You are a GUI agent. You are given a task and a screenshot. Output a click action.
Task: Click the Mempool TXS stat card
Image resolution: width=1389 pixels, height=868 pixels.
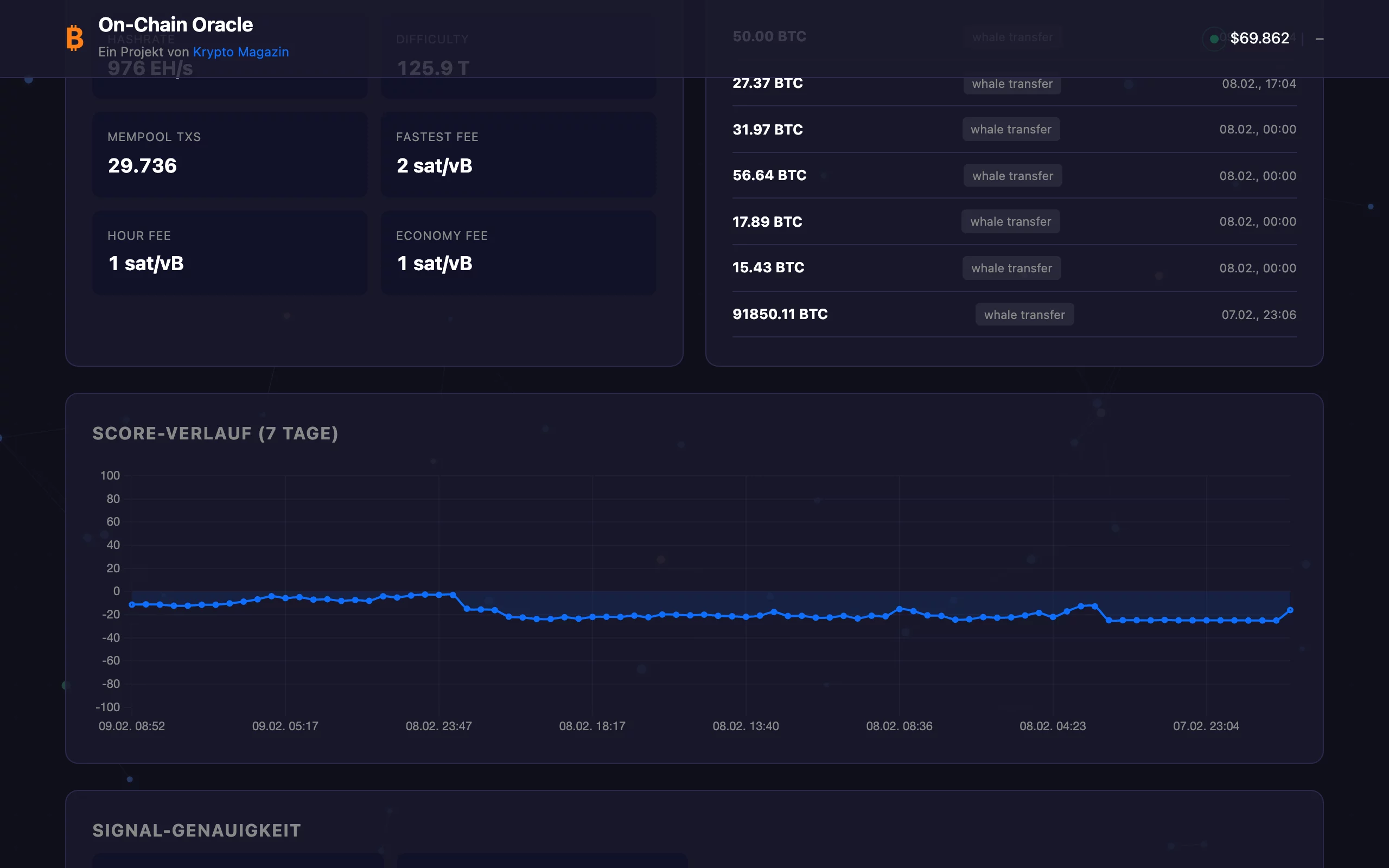point(230,154)
